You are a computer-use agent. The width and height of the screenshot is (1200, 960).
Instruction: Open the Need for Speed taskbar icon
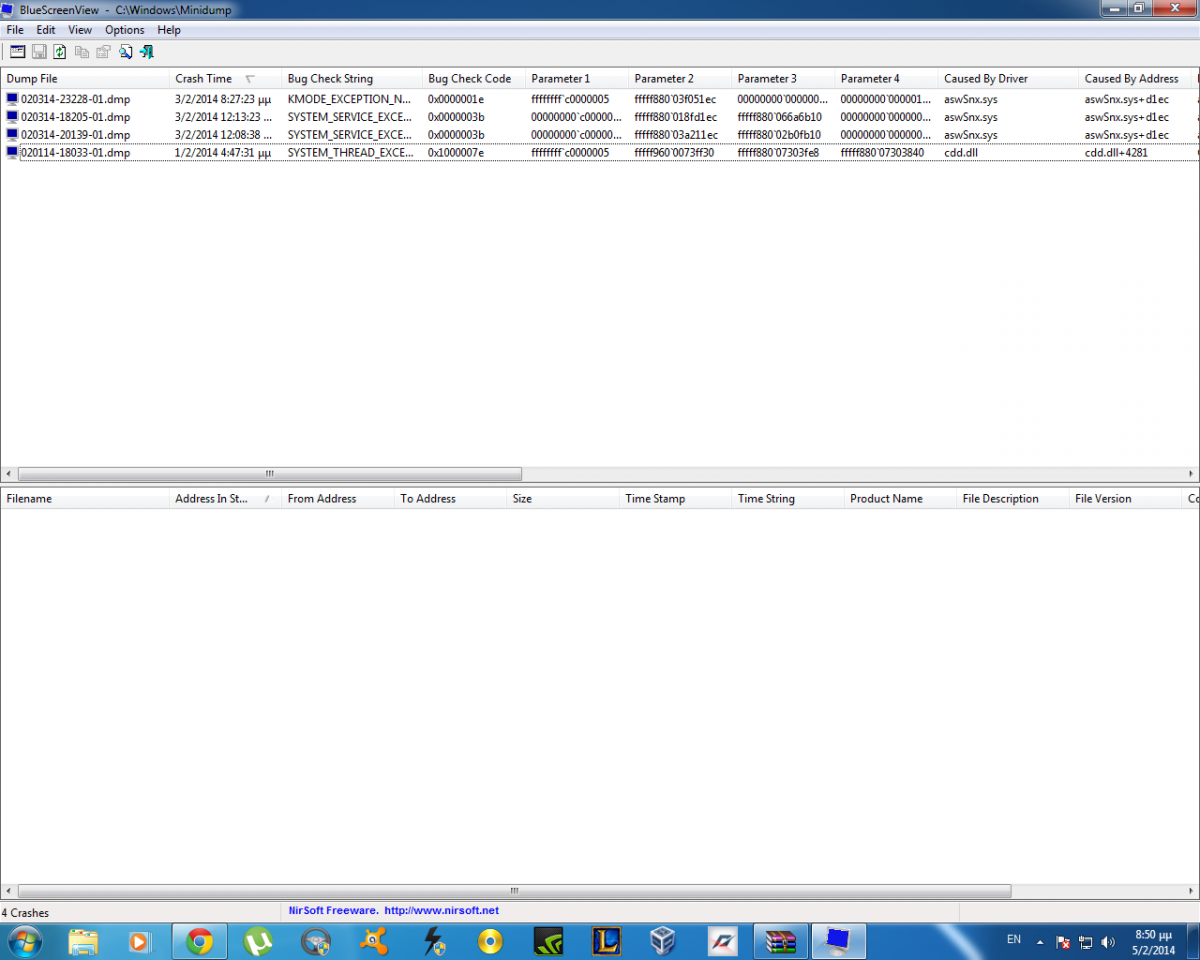pyautogui.click(x=722, y=941)
